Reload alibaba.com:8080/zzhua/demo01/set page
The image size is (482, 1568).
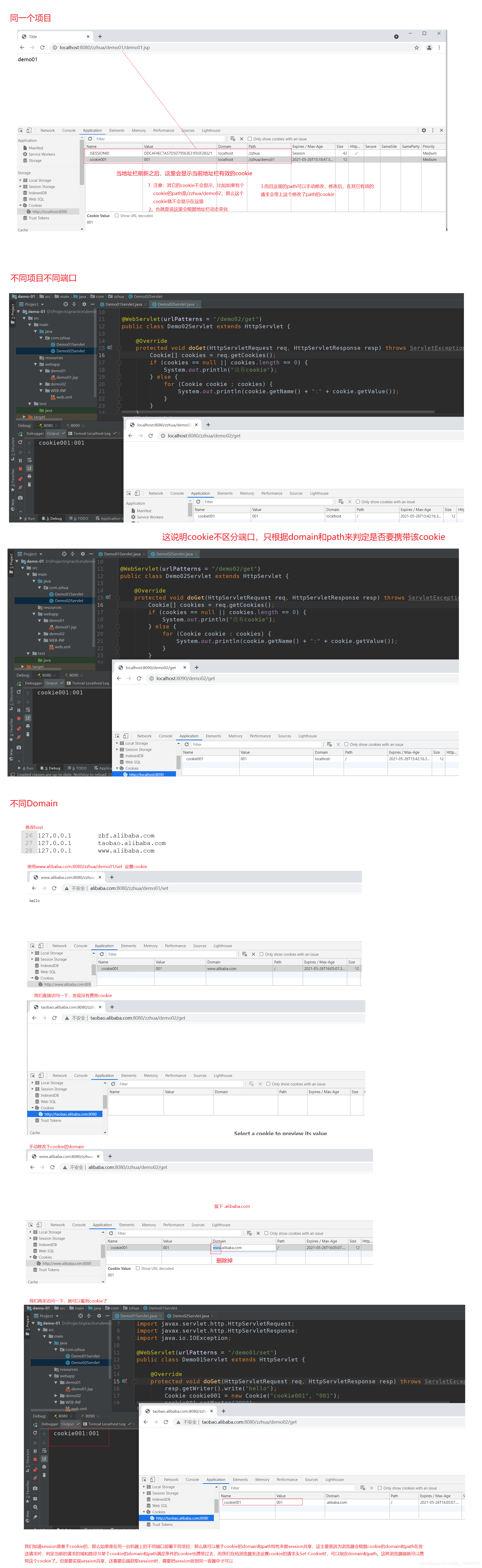[54, 888]
